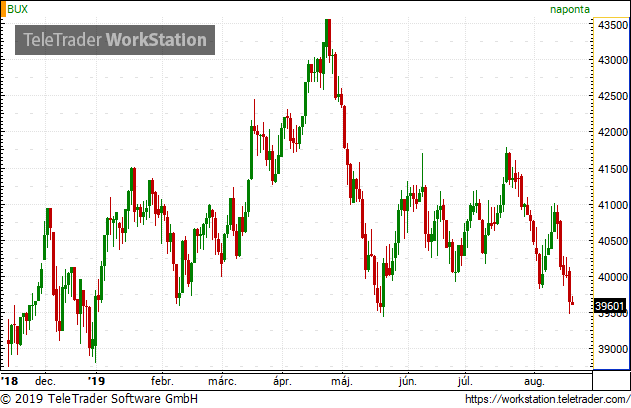
Task: Click the 39000 price axis label
Action: click(x=612, y=349)
